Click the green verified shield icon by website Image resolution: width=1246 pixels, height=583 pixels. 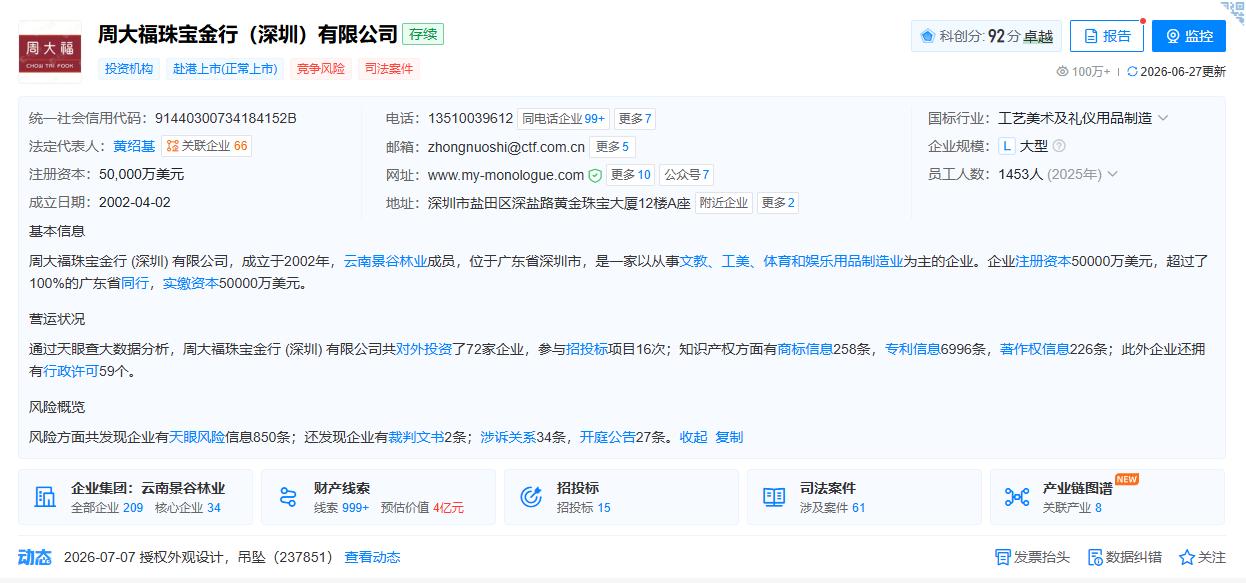pyautogui.click(x=595, y=175)
